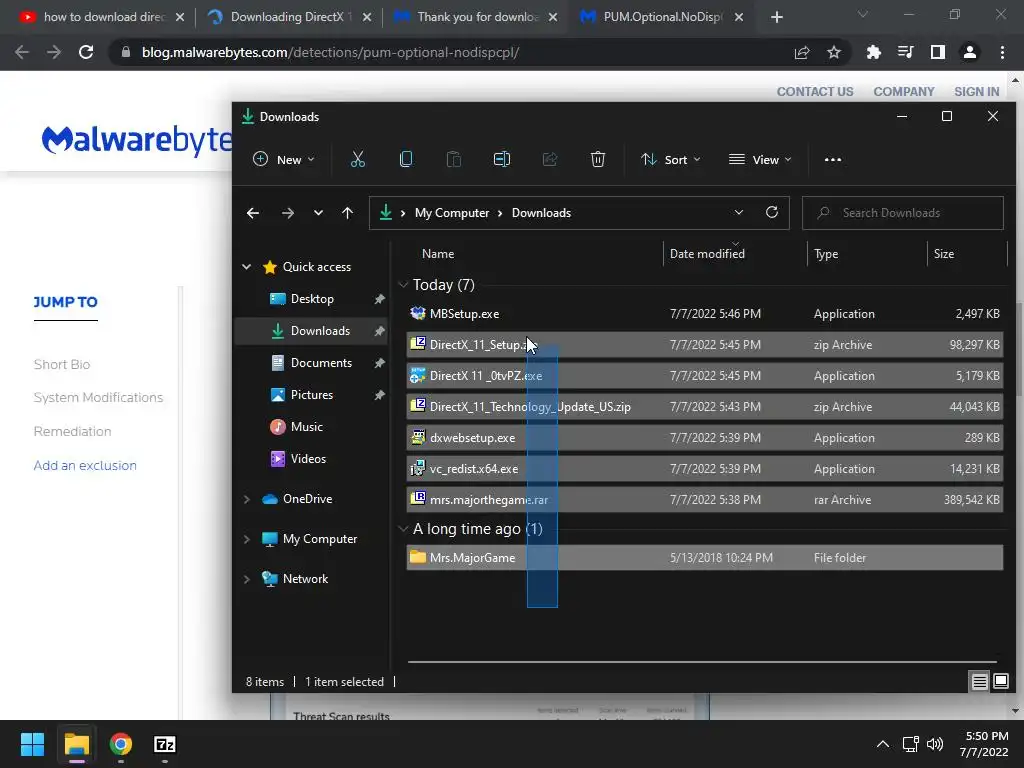The image size is (1024, 768).
Task: Switch to large thumbnails view icon
Action: click(1000, 682)
